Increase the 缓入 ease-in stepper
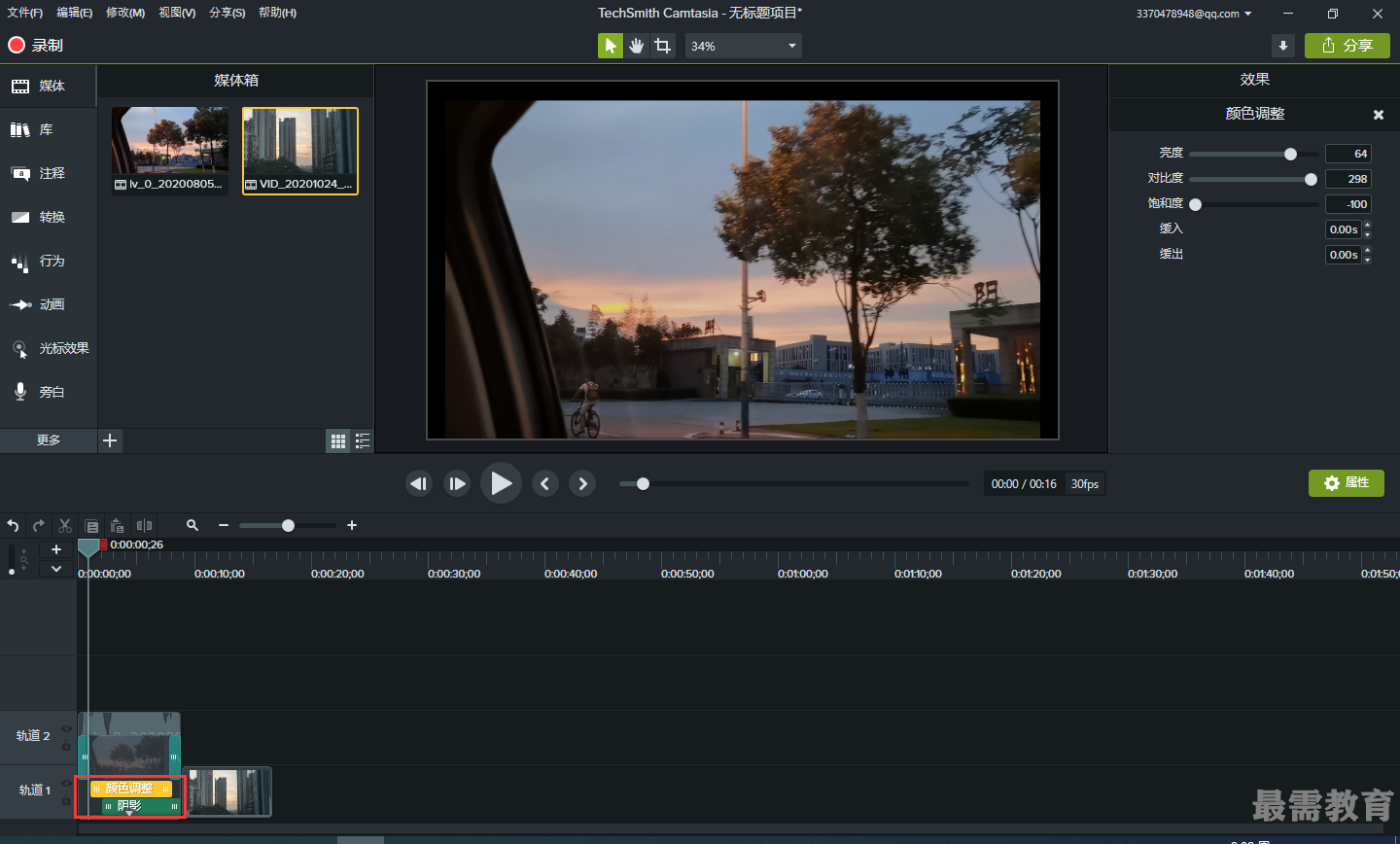This screenshot has width=1400, height=844. click(x=1367, y=226)
